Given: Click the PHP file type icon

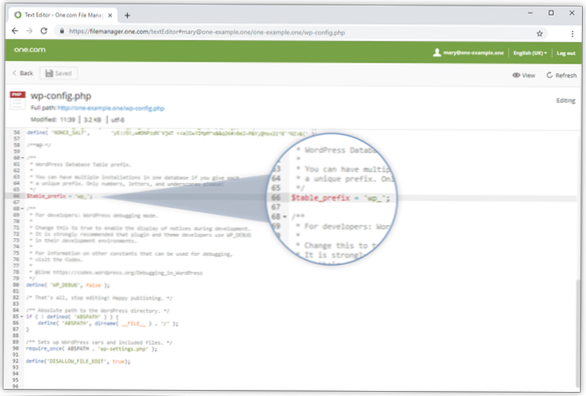Looking at the screenshot, I should coord(17,100).
